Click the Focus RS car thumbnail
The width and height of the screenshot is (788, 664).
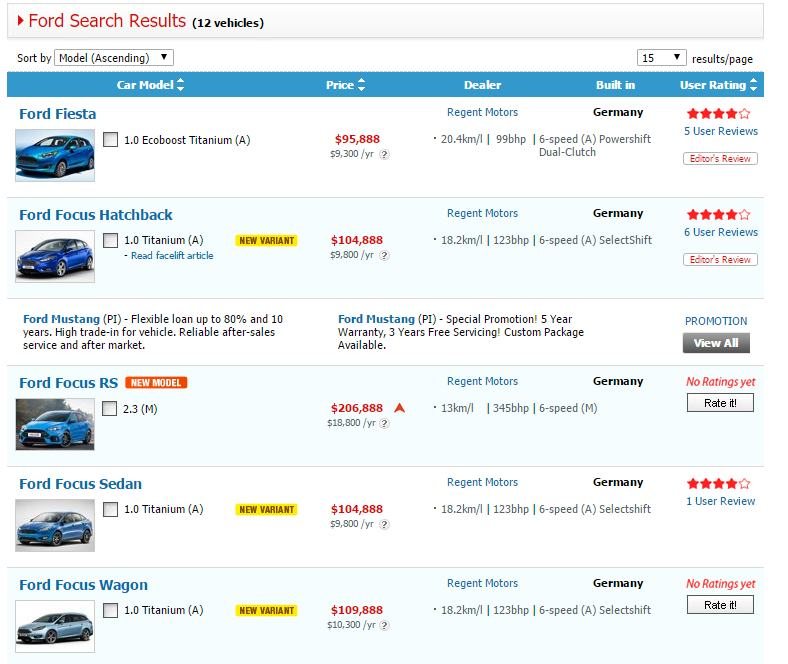click(x=55, y=424)
